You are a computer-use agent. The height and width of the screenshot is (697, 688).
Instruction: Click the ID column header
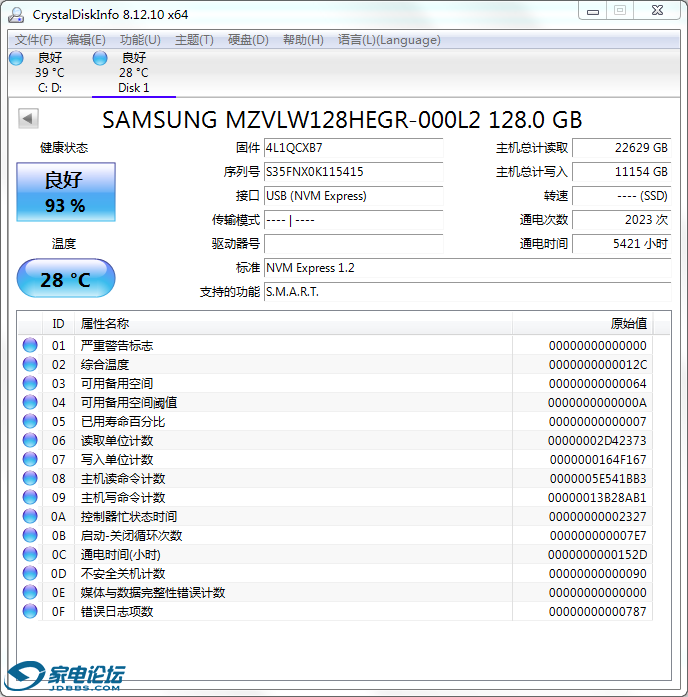(58, 324)
